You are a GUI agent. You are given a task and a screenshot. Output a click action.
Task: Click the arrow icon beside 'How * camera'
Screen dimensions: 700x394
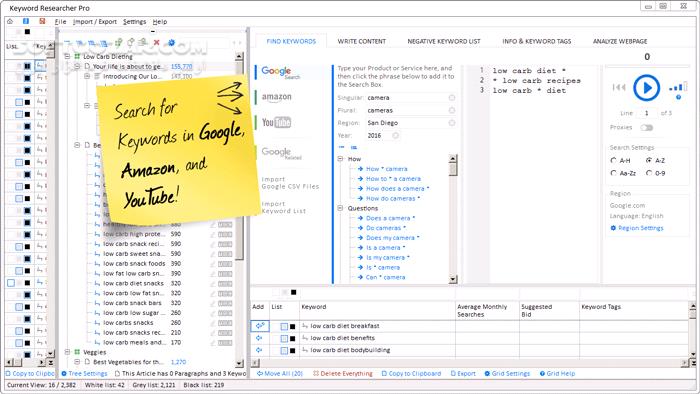tap(360, 169)
